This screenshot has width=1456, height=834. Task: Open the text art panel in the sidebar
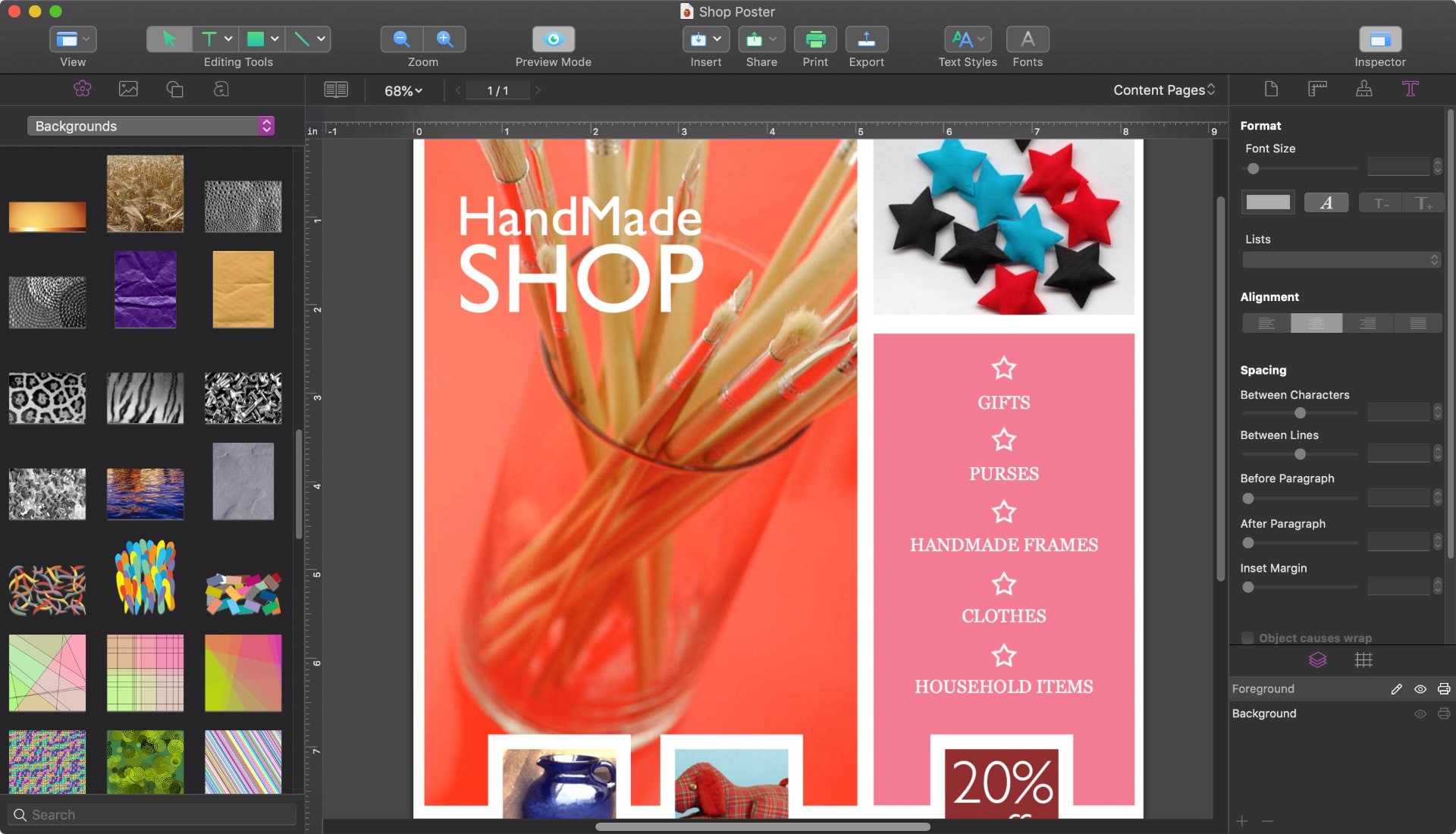pyautogui.click(x=219, y=89)
